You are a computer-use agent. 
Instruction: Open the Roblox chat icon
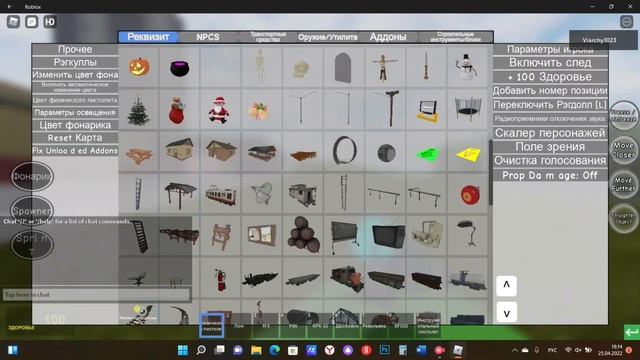tap(31, 22)
